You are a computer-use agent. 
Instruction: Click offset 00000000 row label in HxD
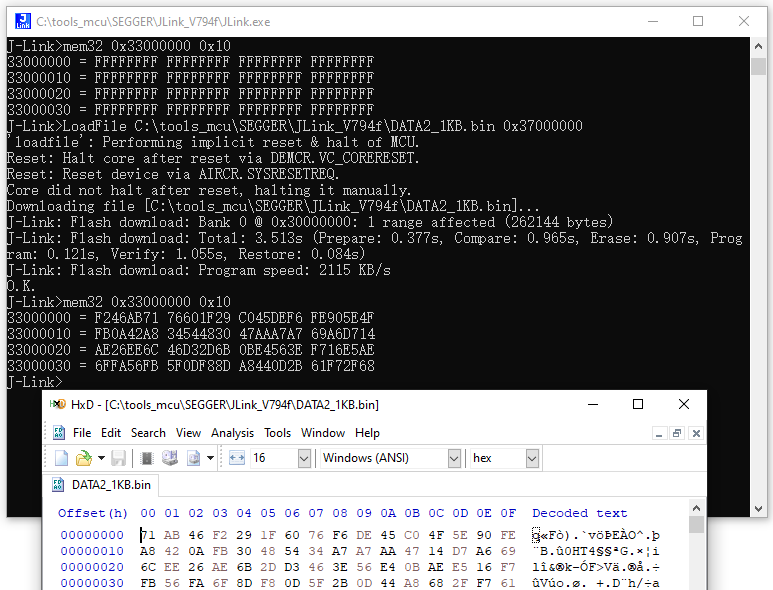(92, 535)
